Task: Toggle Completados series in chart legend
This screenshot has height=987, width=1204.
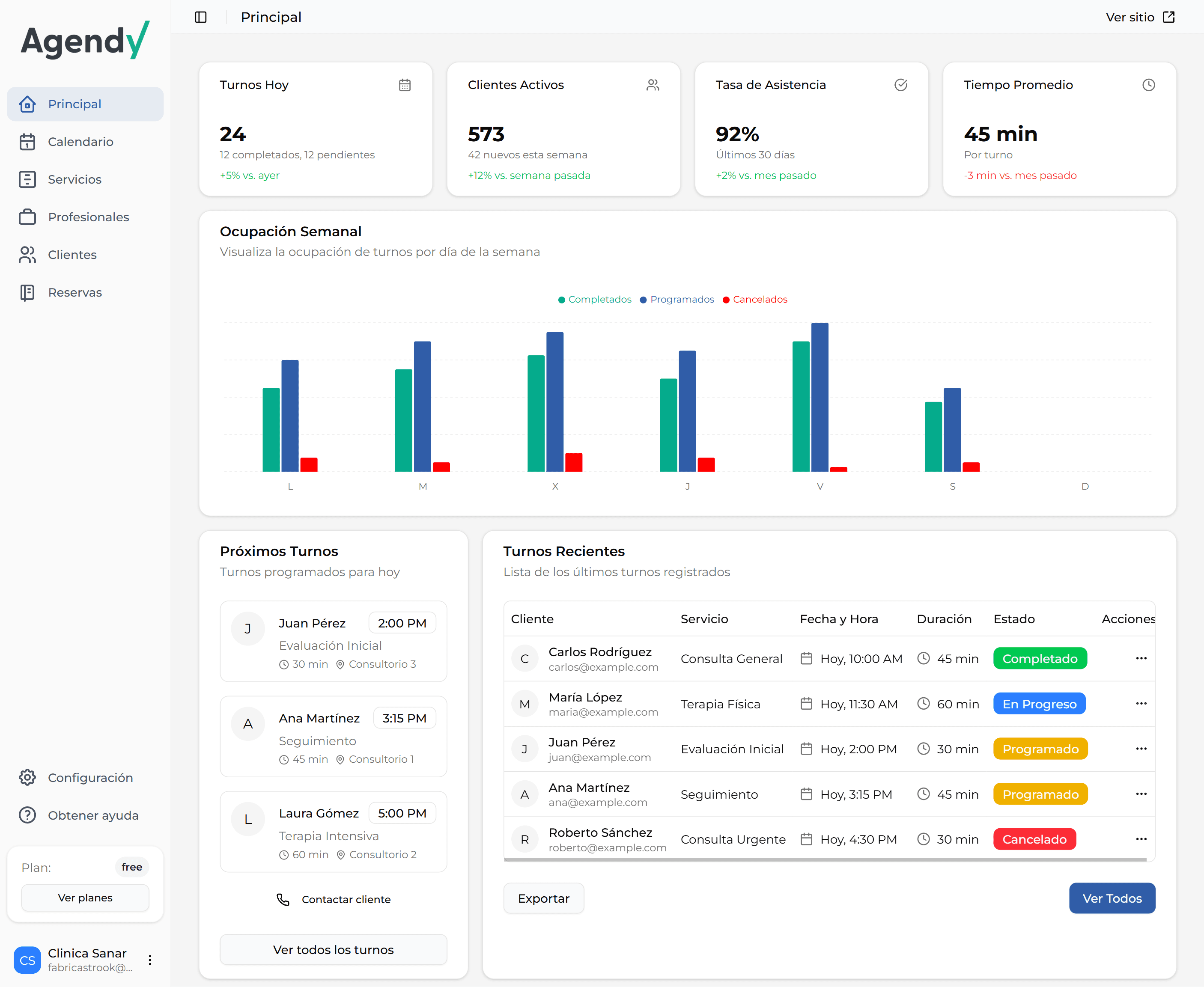Action: pyautogui.click(x=594, y=300)
